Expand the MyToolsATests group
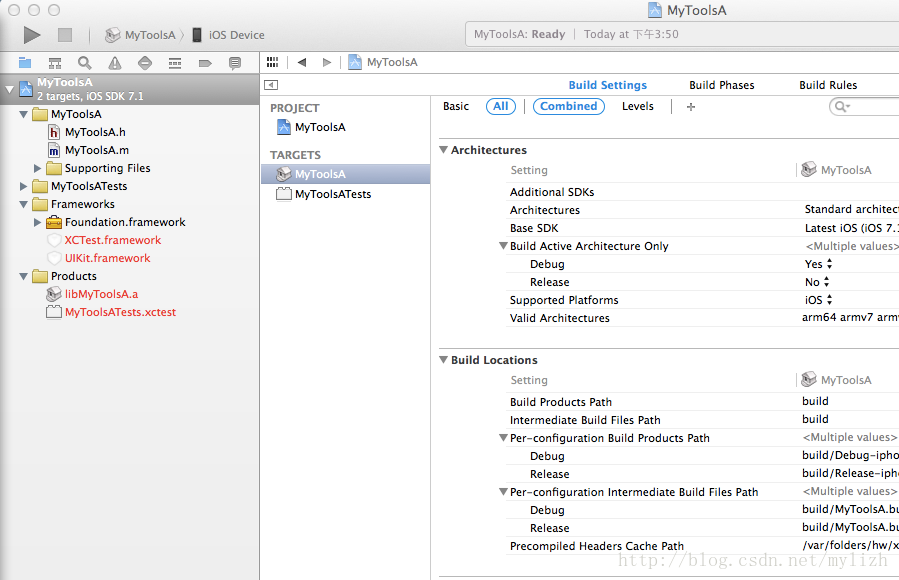 point(24,186)
